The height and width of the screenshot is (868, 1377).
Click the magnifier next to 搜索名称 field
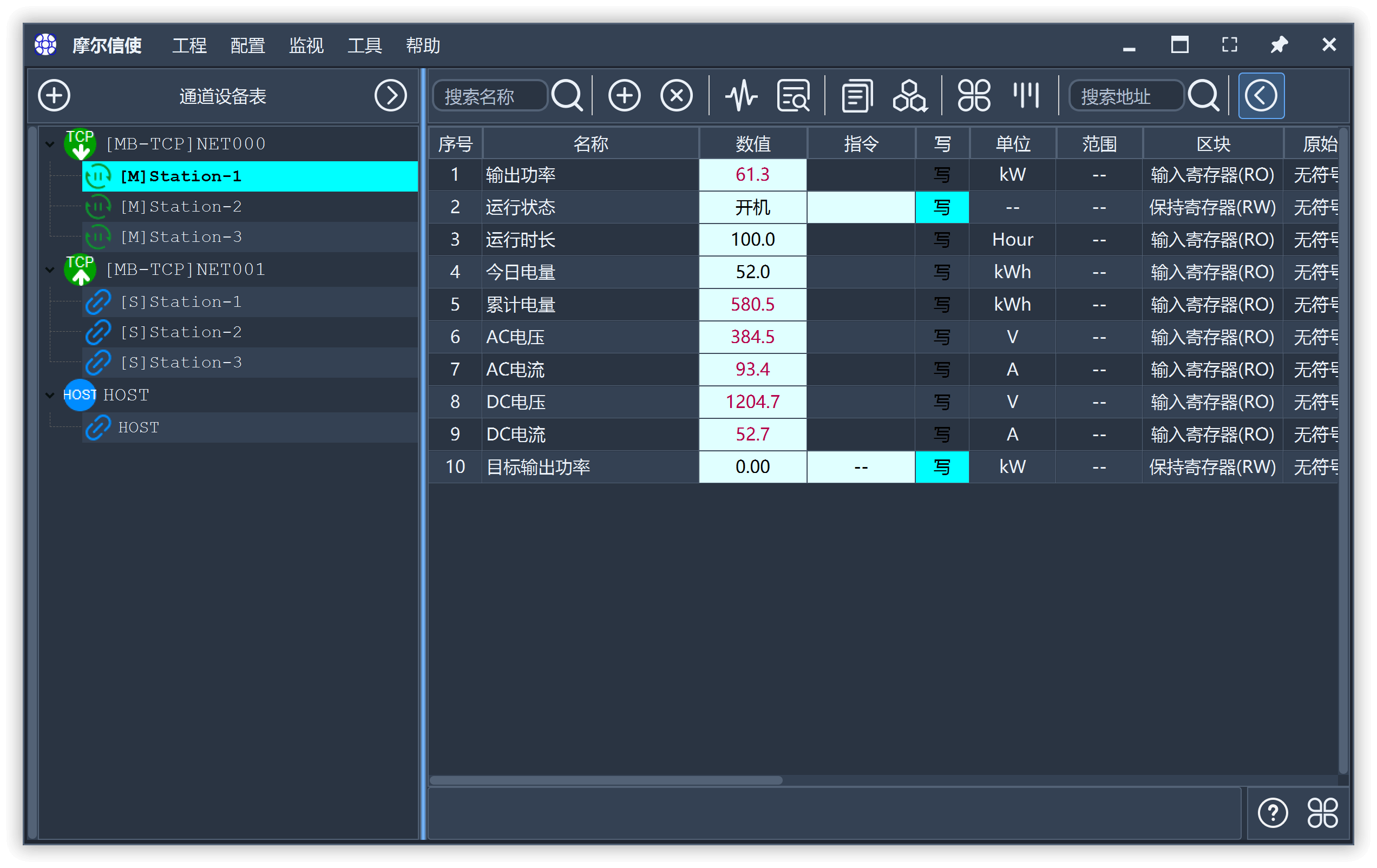click(567, 95)
